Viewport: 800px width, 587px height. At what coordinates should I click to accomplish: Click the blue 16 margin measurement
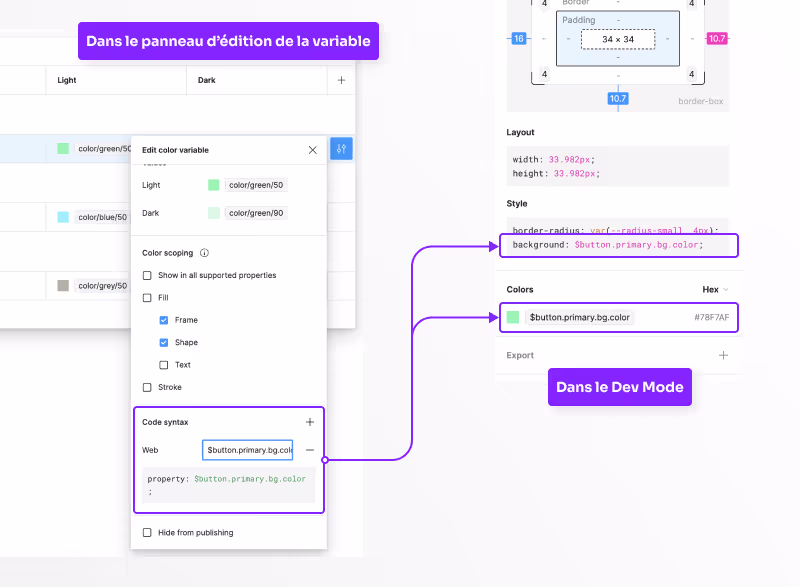pos(518,38)
